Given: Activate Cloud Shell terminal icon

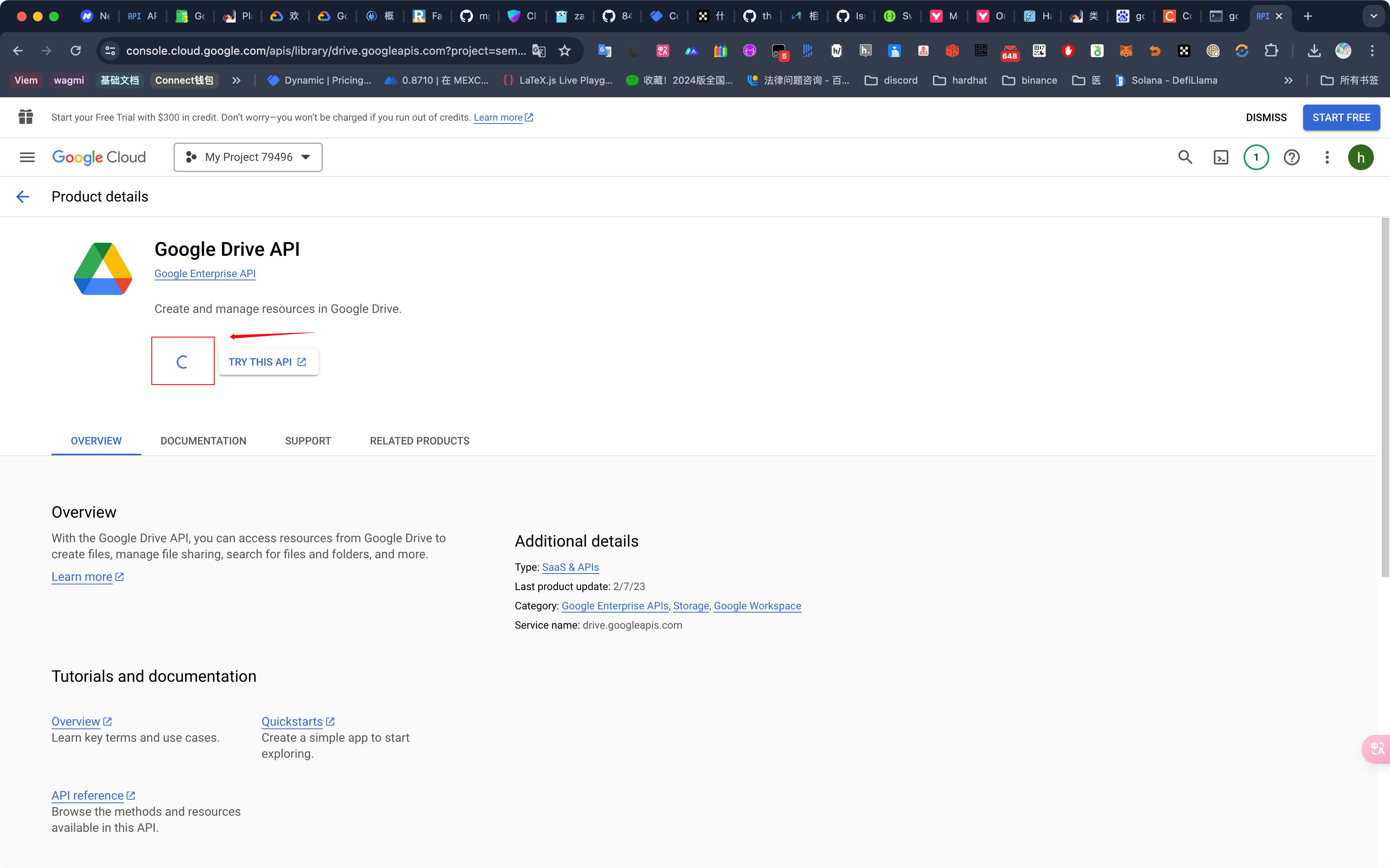Looking at the screenshot, I should (1221, 157).
